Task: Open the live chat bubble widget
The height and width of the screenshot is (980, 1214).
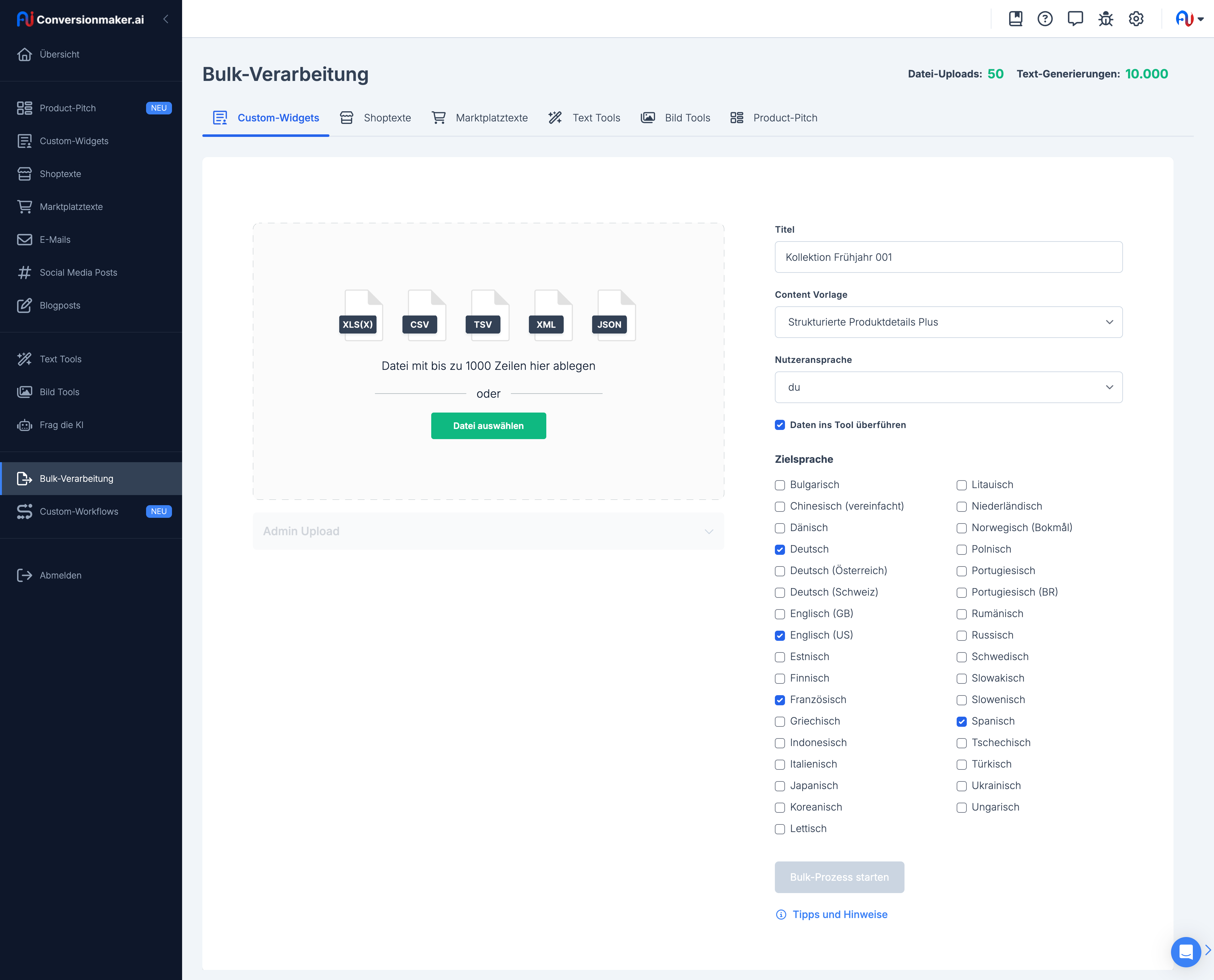Action: 1185,952
